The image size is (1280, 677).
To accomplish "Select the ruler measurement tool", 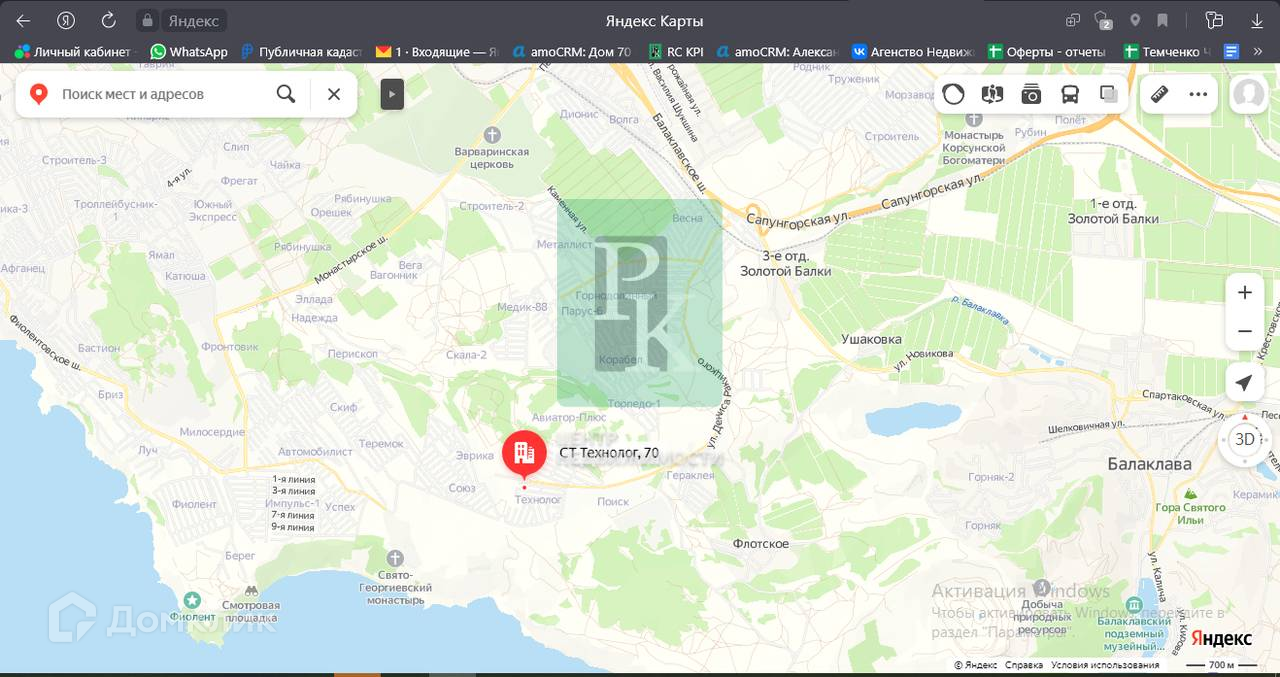I will [1160, 94].
